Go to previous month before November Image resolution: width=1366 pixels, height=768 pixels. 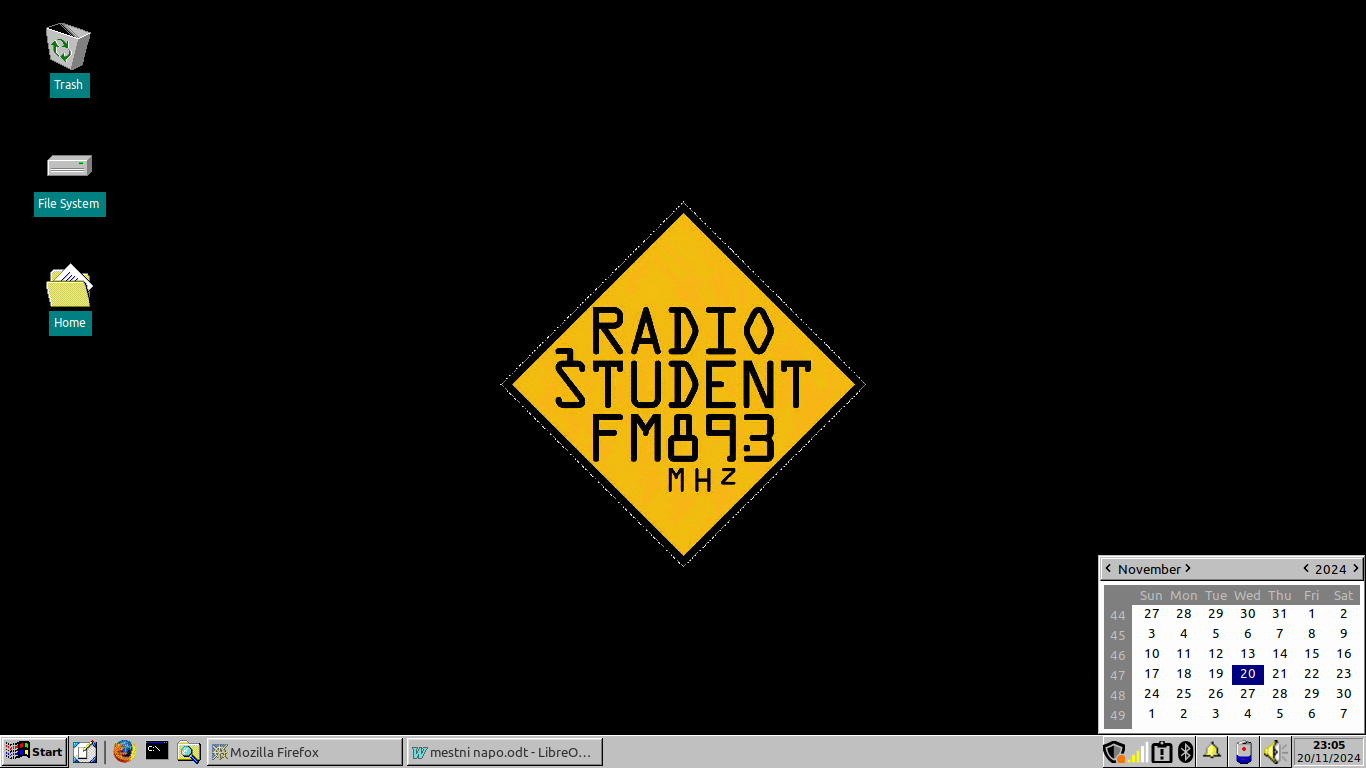pos(1108,569)
